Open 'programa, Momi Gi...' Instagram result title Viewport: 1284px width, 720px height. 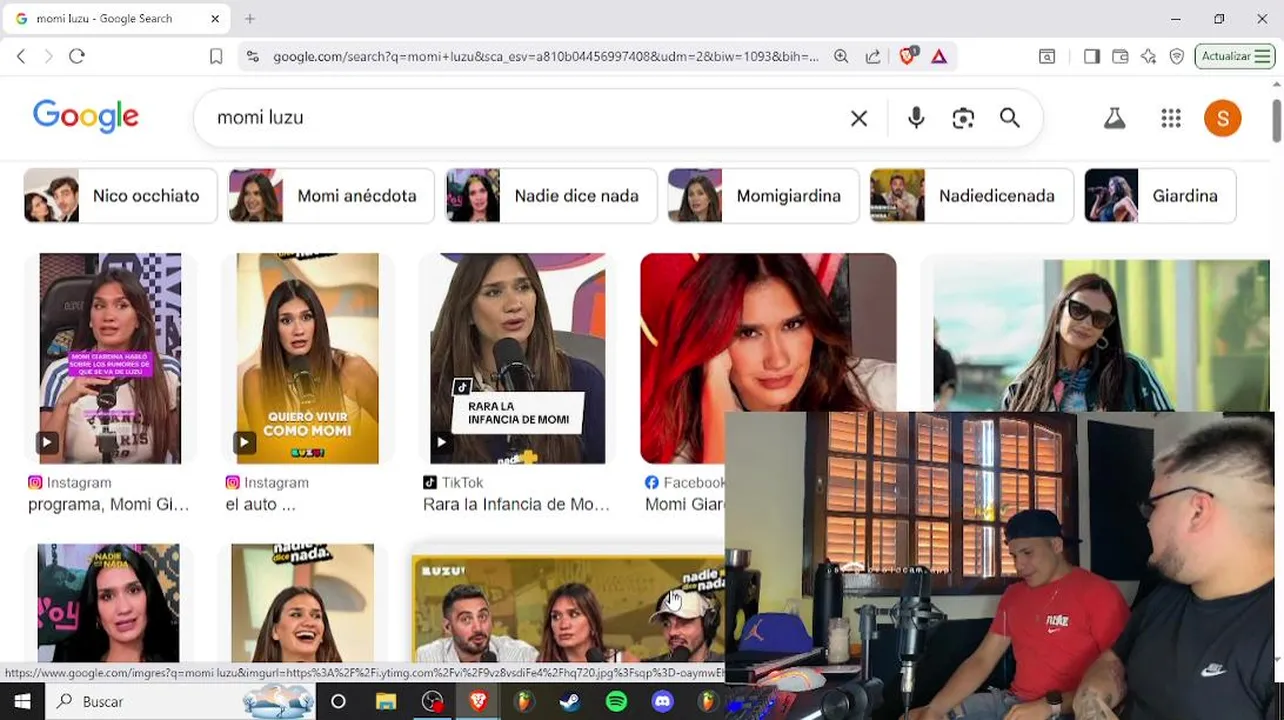[108, 505]
